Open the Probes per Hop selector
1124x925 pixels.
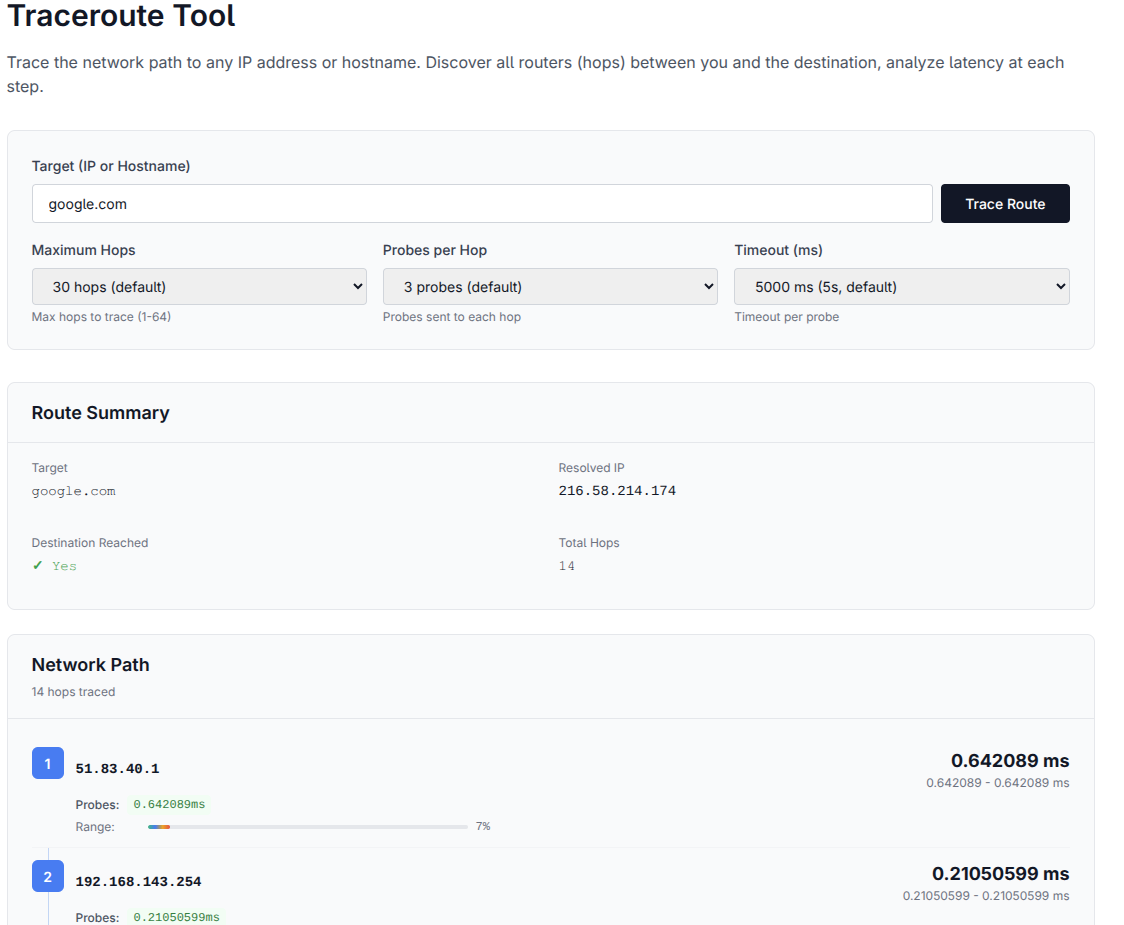coord(550,286)
